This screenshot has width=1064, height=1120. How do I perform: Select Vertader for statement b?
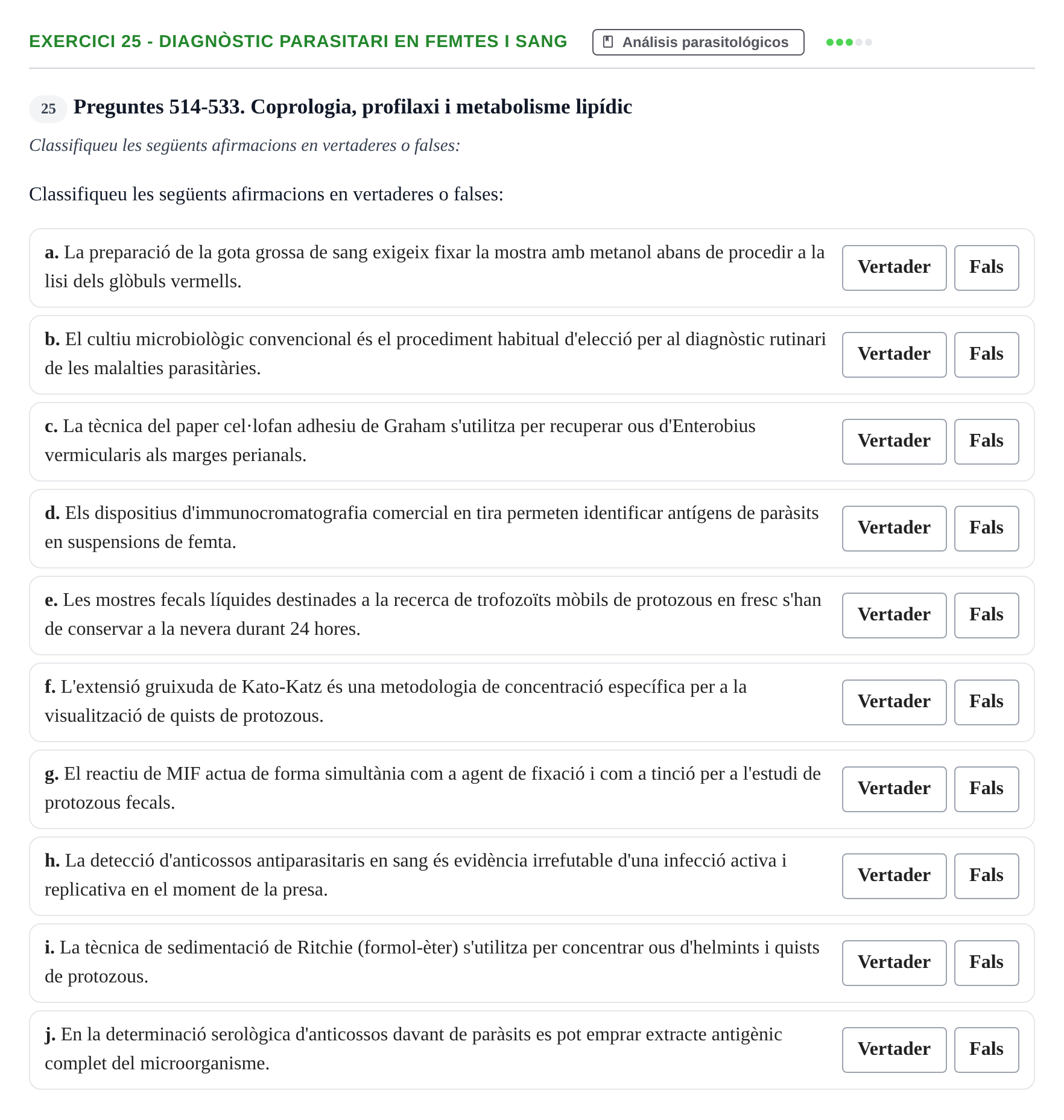coord(894,355)
